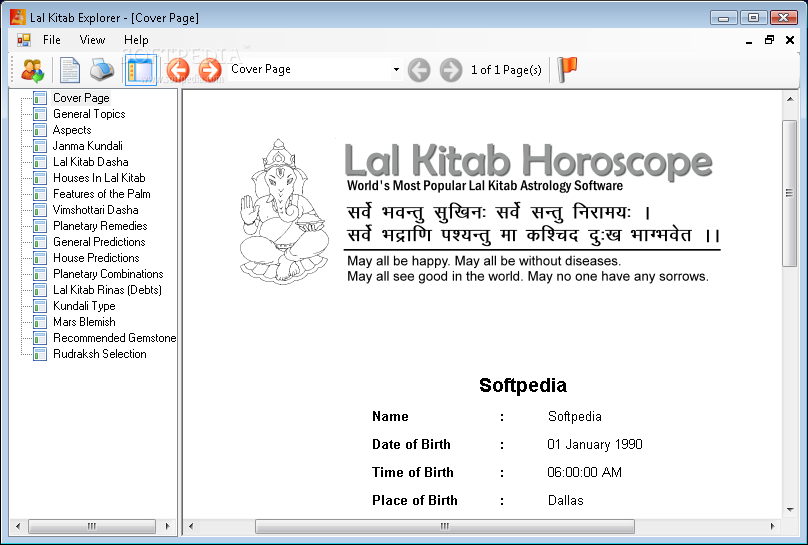This screenshot has width=808, height=545.
Task: Click the gray previous page arrow
Action: tap(419, 70)
